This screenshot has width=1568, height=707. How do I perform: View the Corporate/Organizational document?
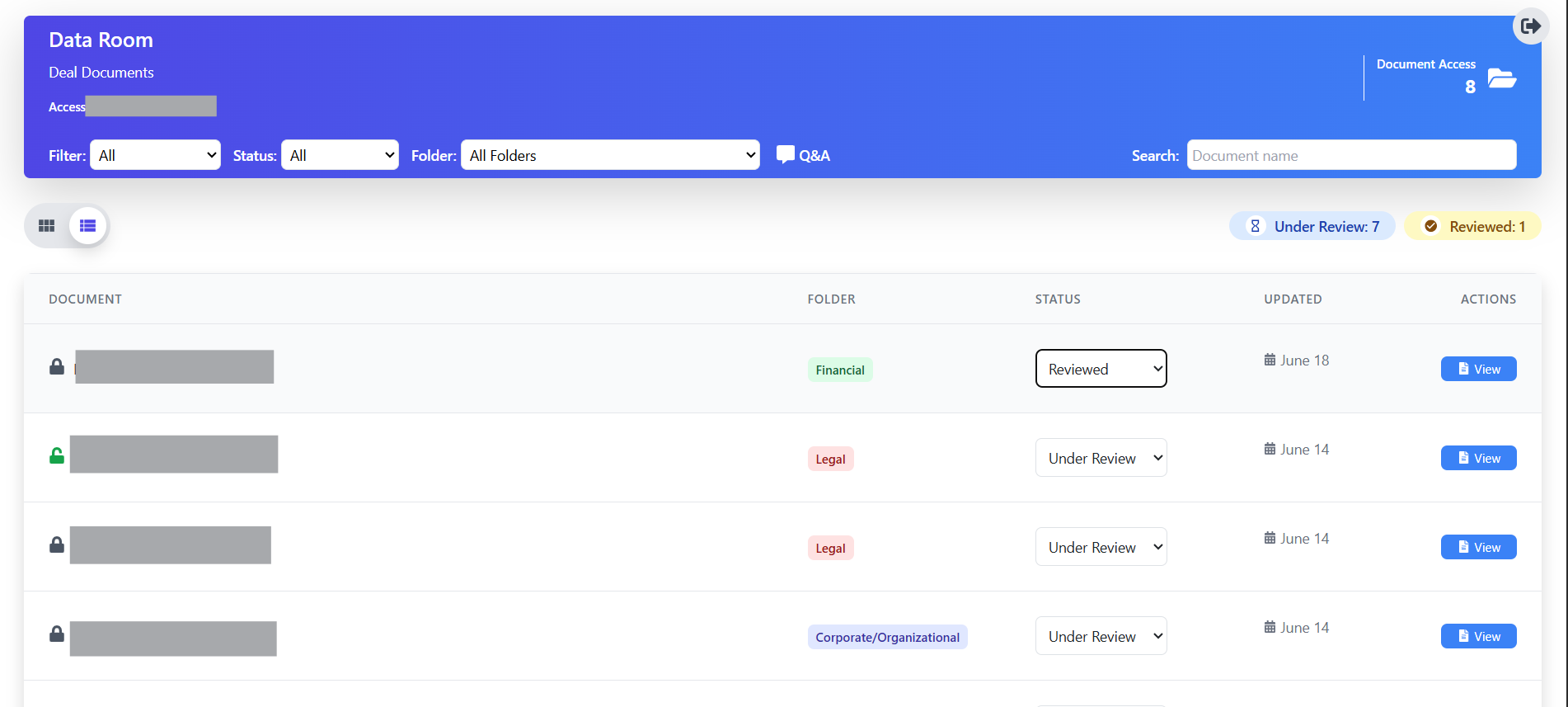coord(1479,636)
